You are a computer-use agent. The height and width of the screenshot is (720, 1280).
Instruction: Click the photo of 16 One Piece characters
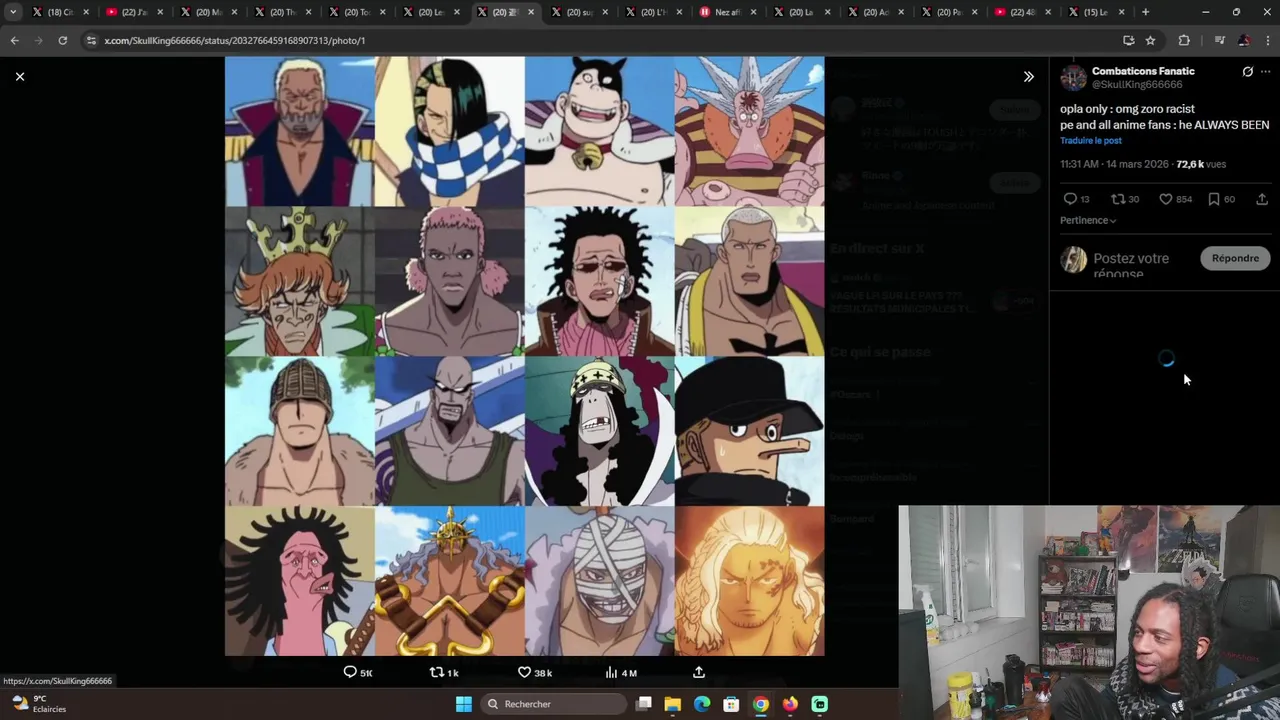point(525,356)
